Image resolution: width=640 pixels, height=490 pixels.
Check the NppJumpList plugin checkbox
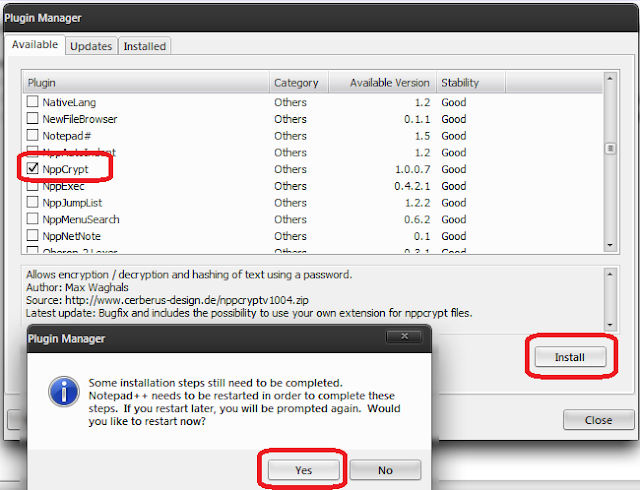tap(32, 202)
